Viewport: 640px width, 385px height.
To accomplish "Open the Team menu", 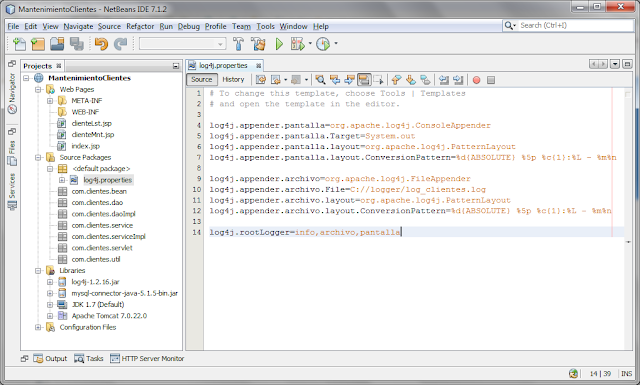I will coord(241,26).
